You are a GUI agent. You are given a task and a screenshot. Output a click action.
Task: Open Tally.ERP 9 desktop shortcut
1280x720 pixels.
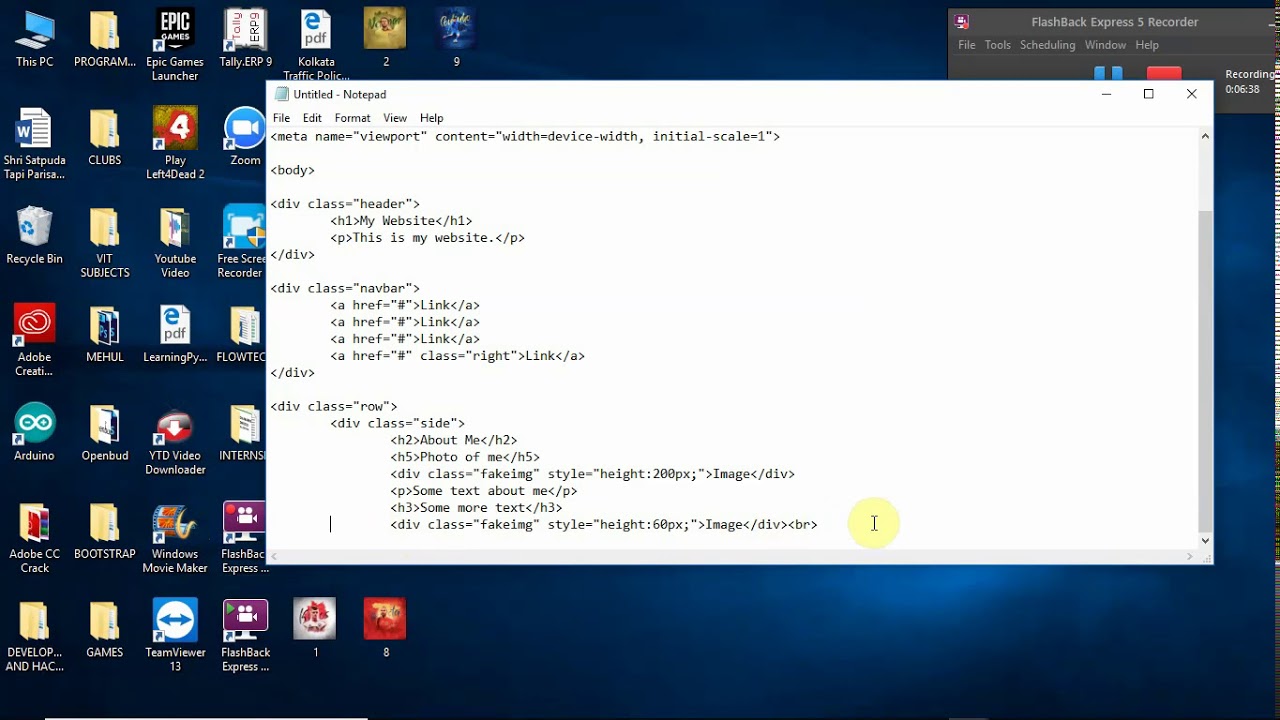point(245,40)
